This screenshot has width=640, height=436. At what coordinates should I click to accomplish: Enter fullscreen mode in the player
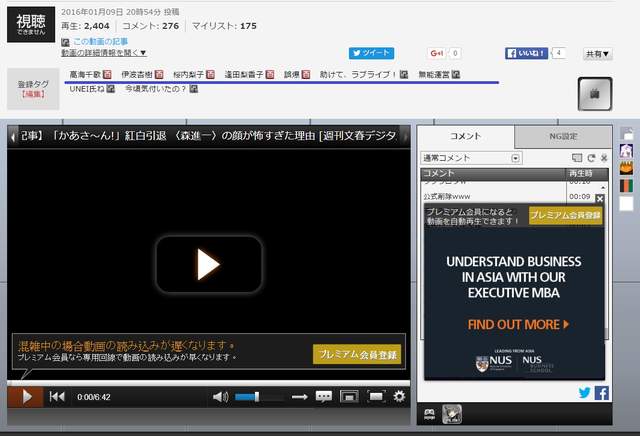376,396
